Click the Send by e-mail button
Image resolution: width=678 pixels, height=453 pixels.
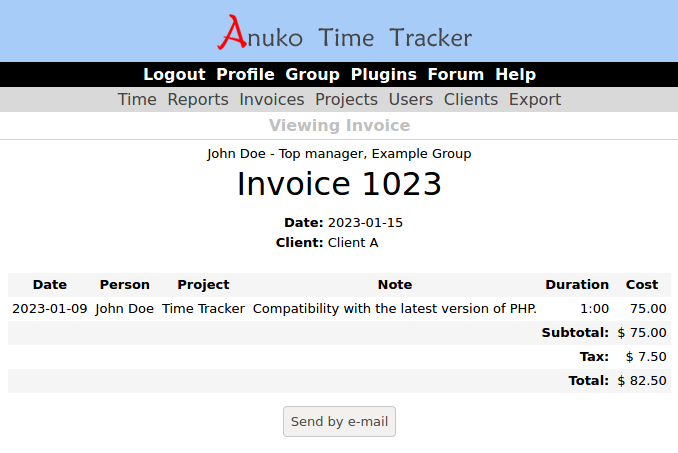point(339,421)
